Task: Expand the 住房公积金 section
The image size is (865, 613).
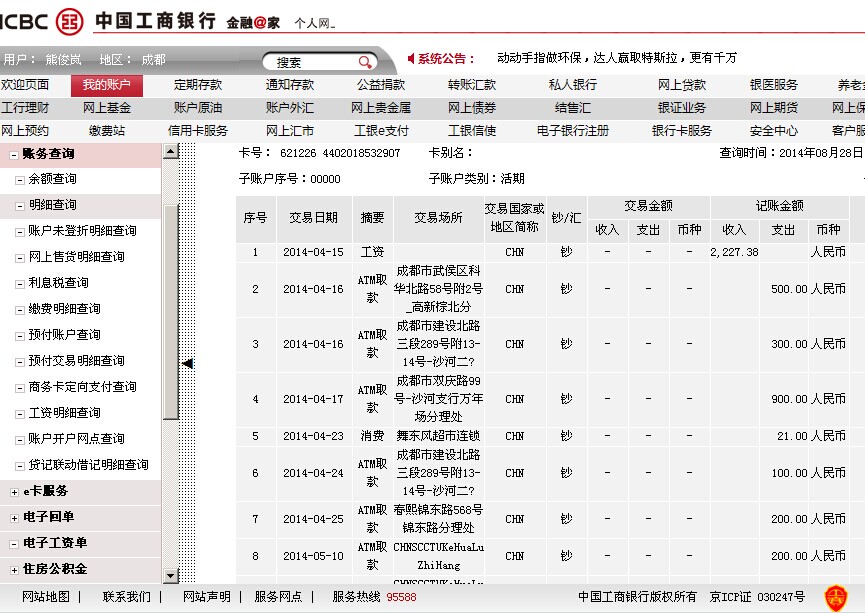Action: tap(14, 570)
